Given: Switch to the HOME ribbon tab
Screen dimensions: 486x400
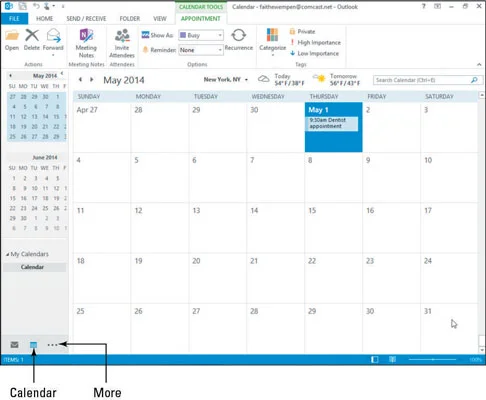Looking at the screenshot, I should [44, 19].
